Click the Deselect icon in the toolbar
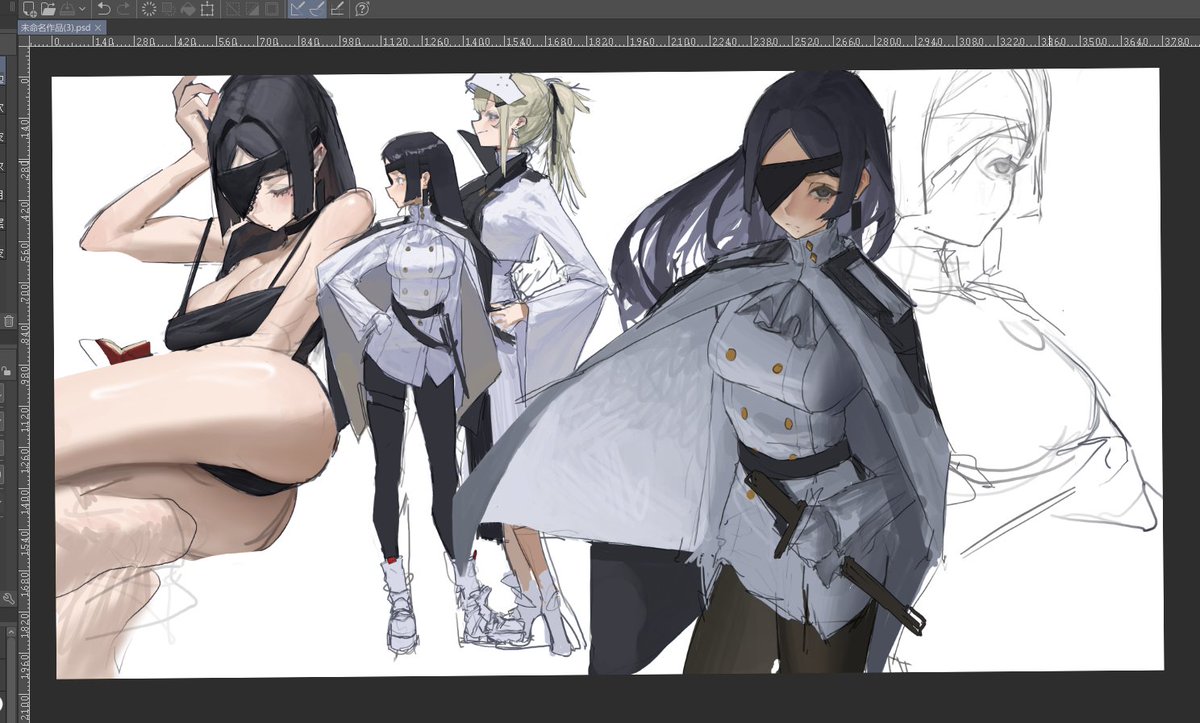The image size is (1200, 723). tap(232, 9)
